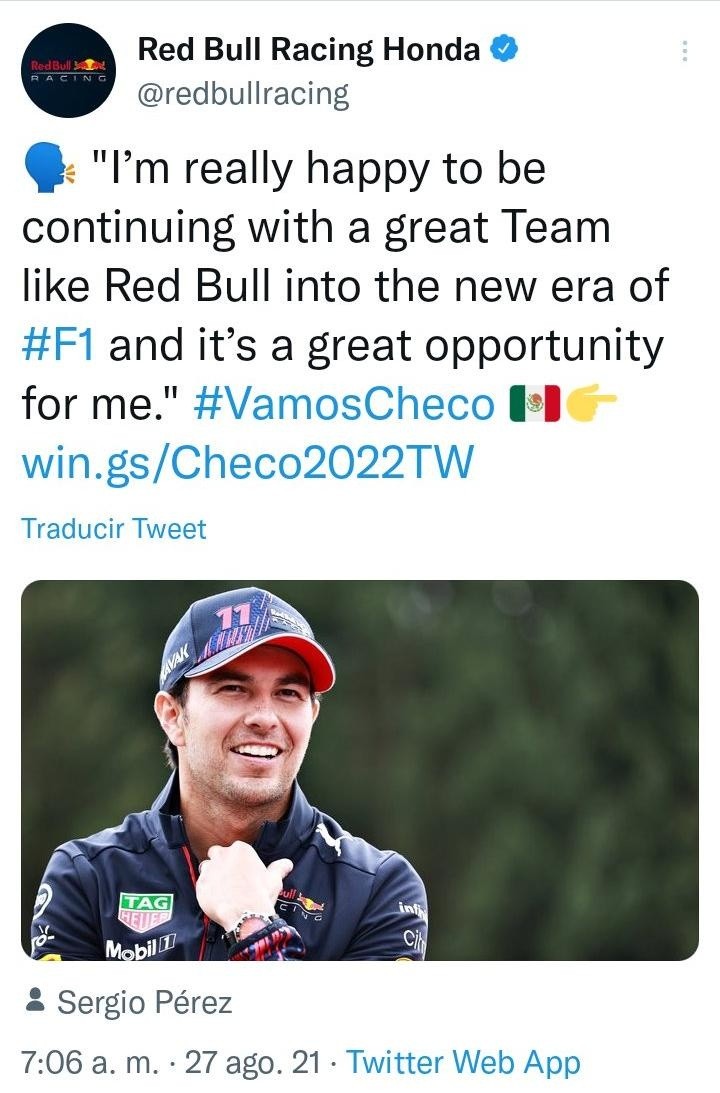720x1093 pixels.
Task: Click the blue verified badge
Action: tap(506, 49)
